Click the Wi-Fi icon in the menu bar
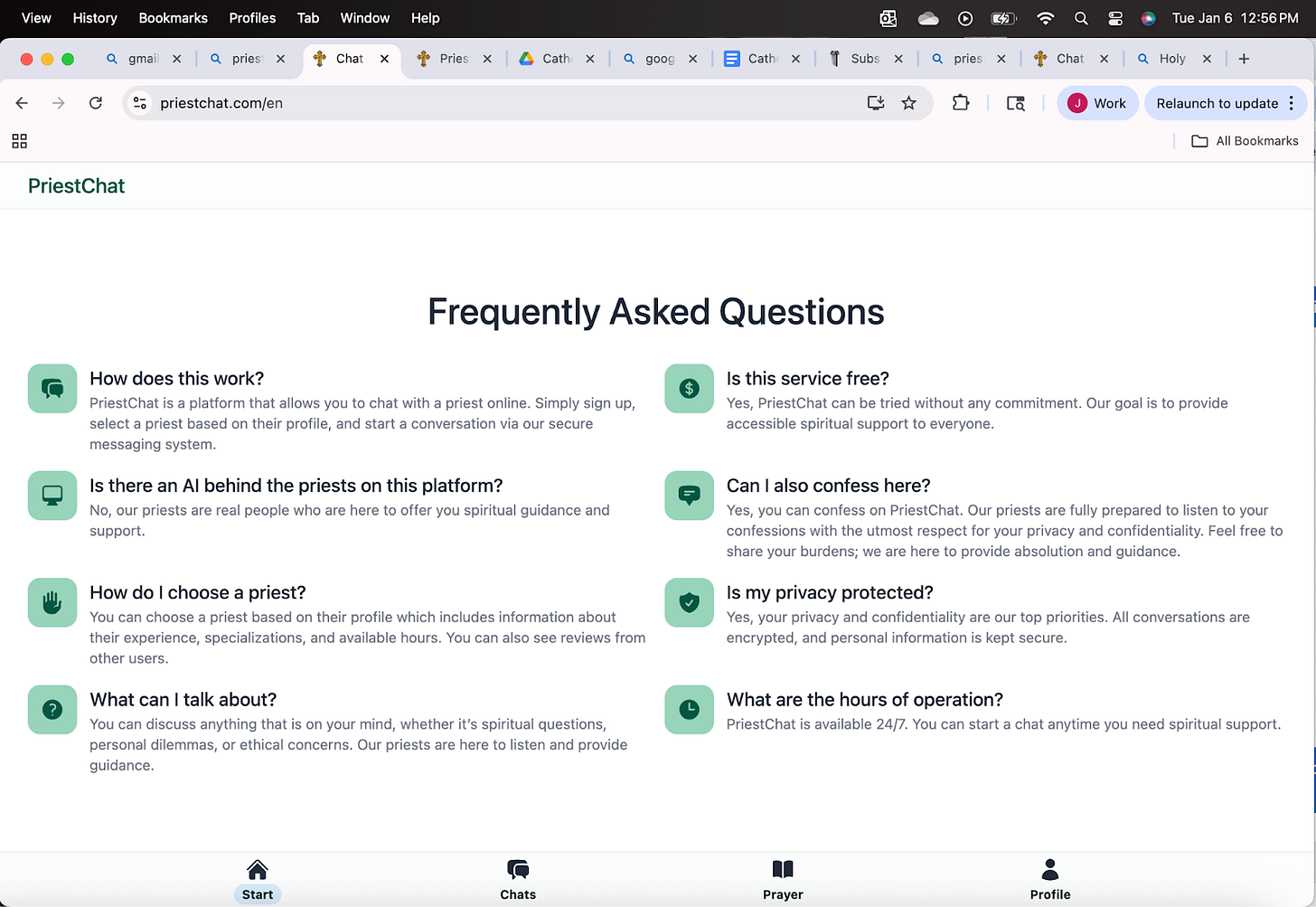 coord(1045,18)
